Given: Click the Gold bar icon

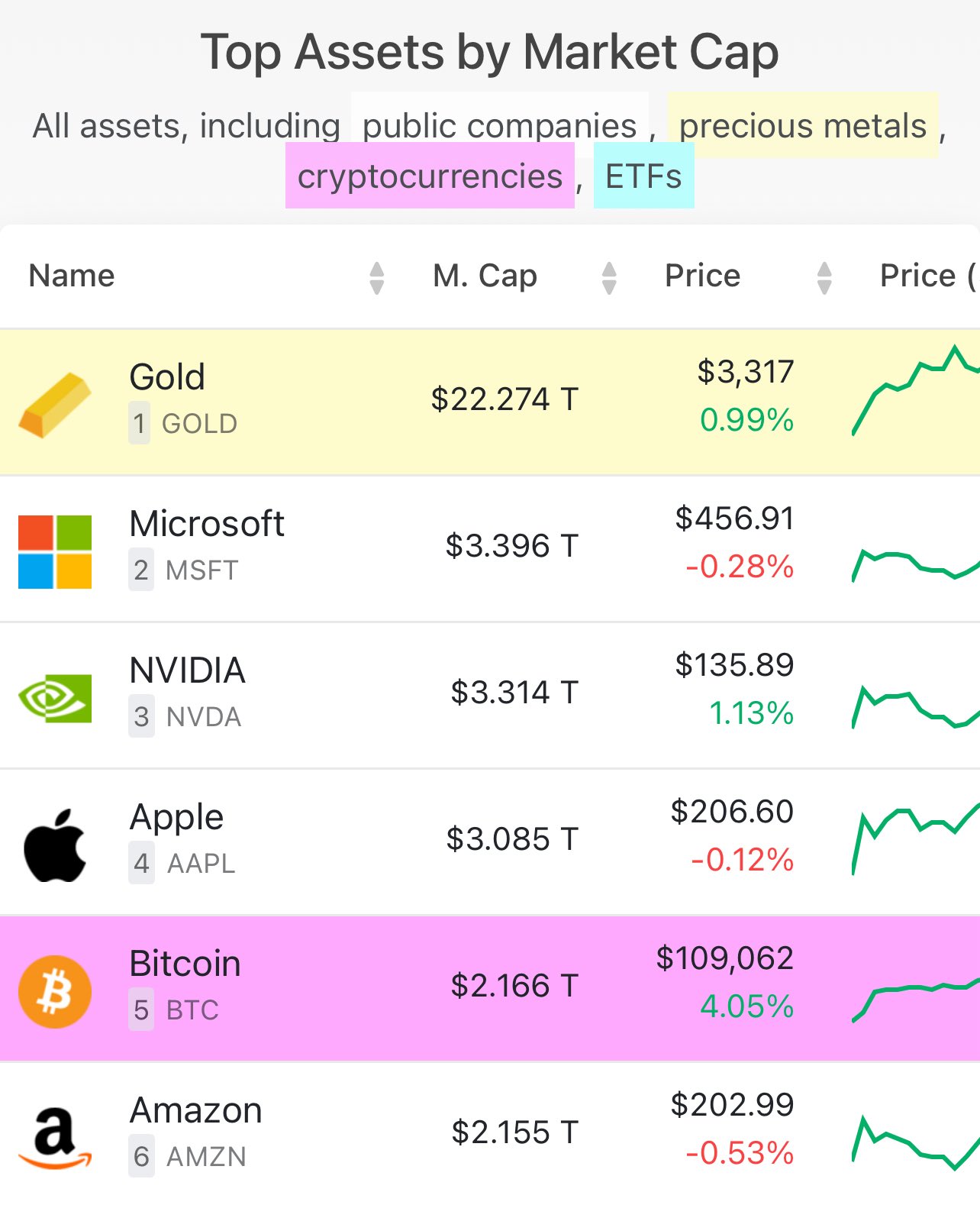Looking at the screenshot, I should tap(55, 405).
